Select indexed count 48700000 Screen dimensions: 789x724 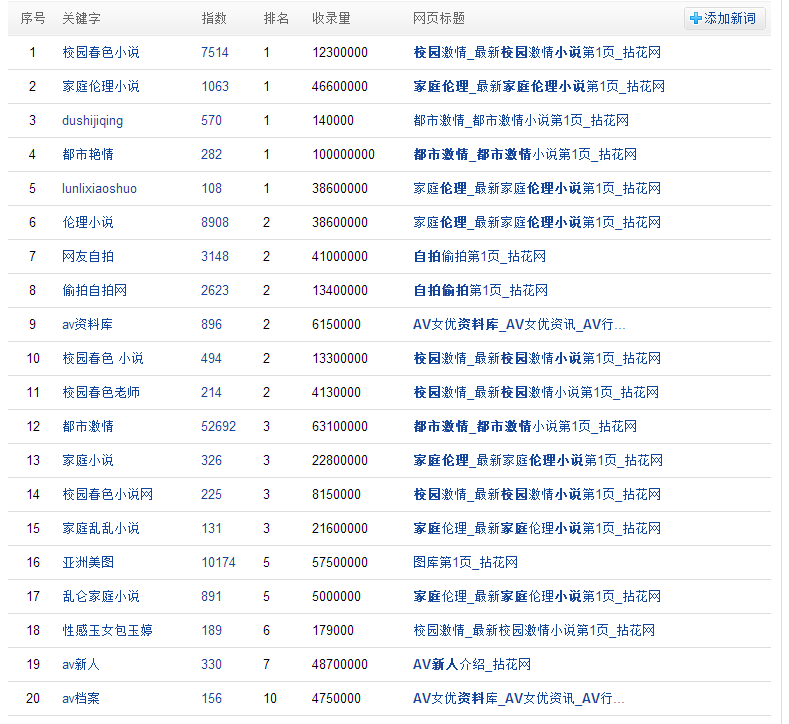point(340,665)
